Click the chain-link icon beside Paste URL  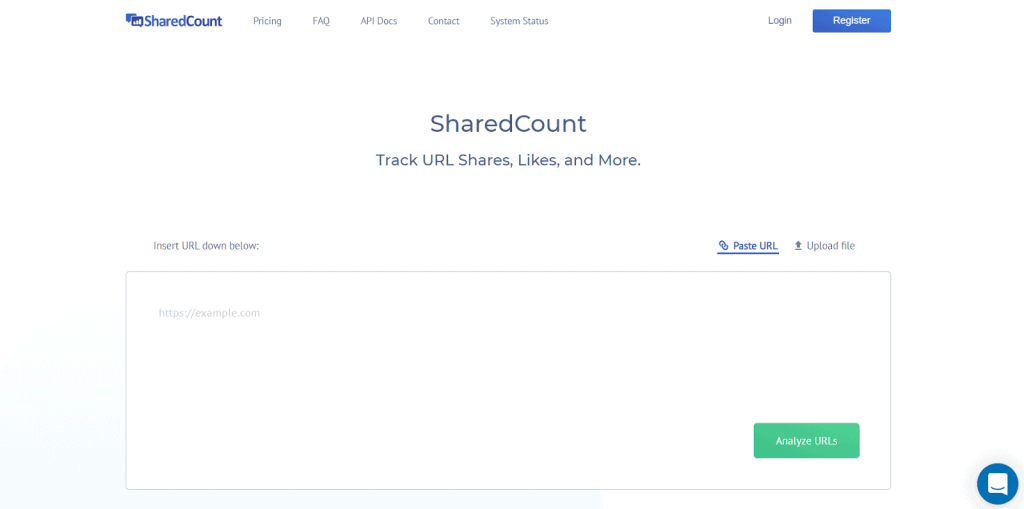tap(724, 246)
